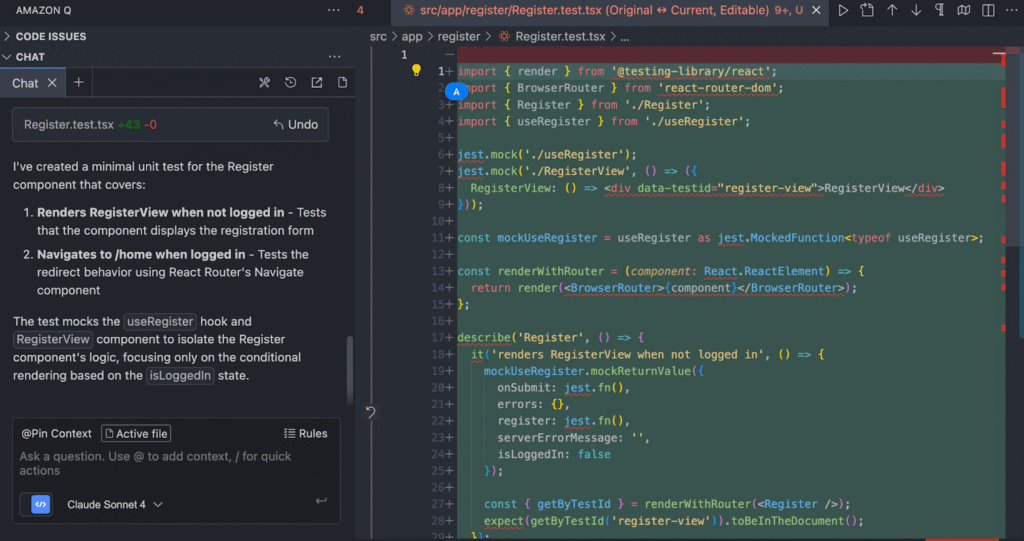Export the chat using the external arrow icon

pyautogui.click(x=317, y=83)
